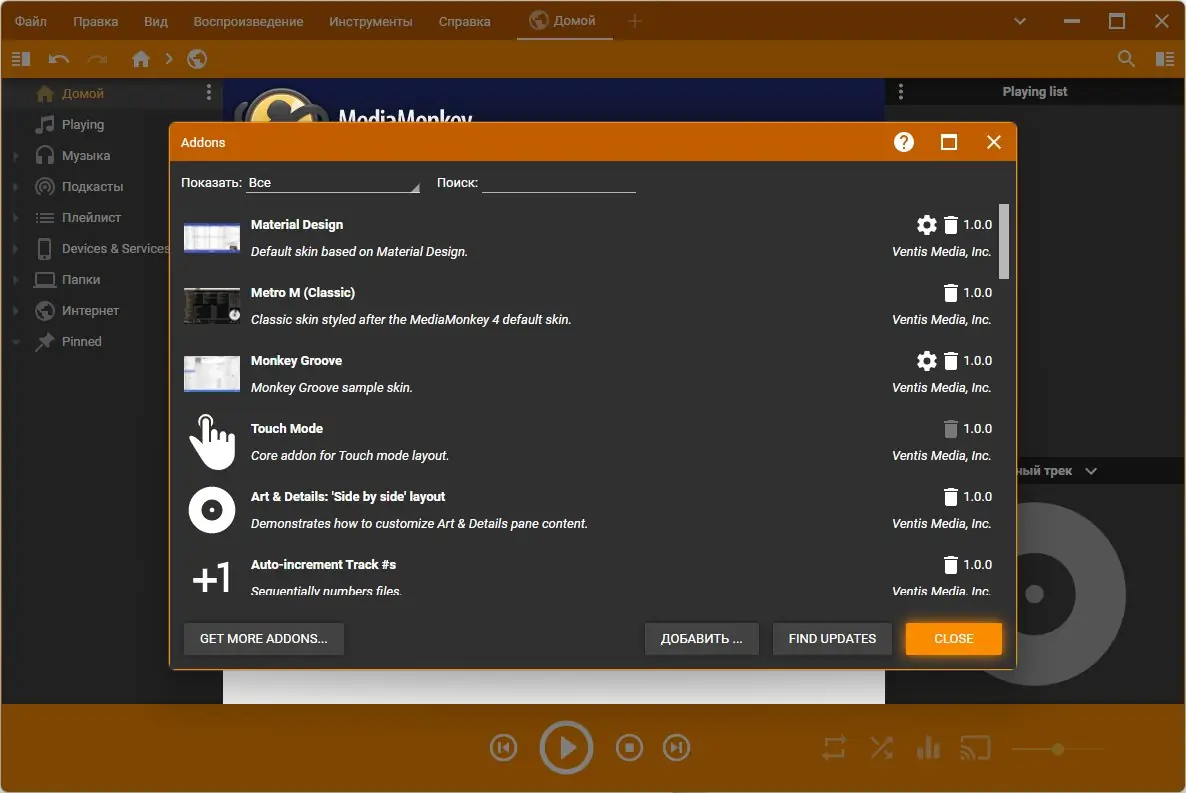Viewport: 1186px width, 793px height.
Task: Select Подкасты in the sidebar
Action: click(92, 187)
